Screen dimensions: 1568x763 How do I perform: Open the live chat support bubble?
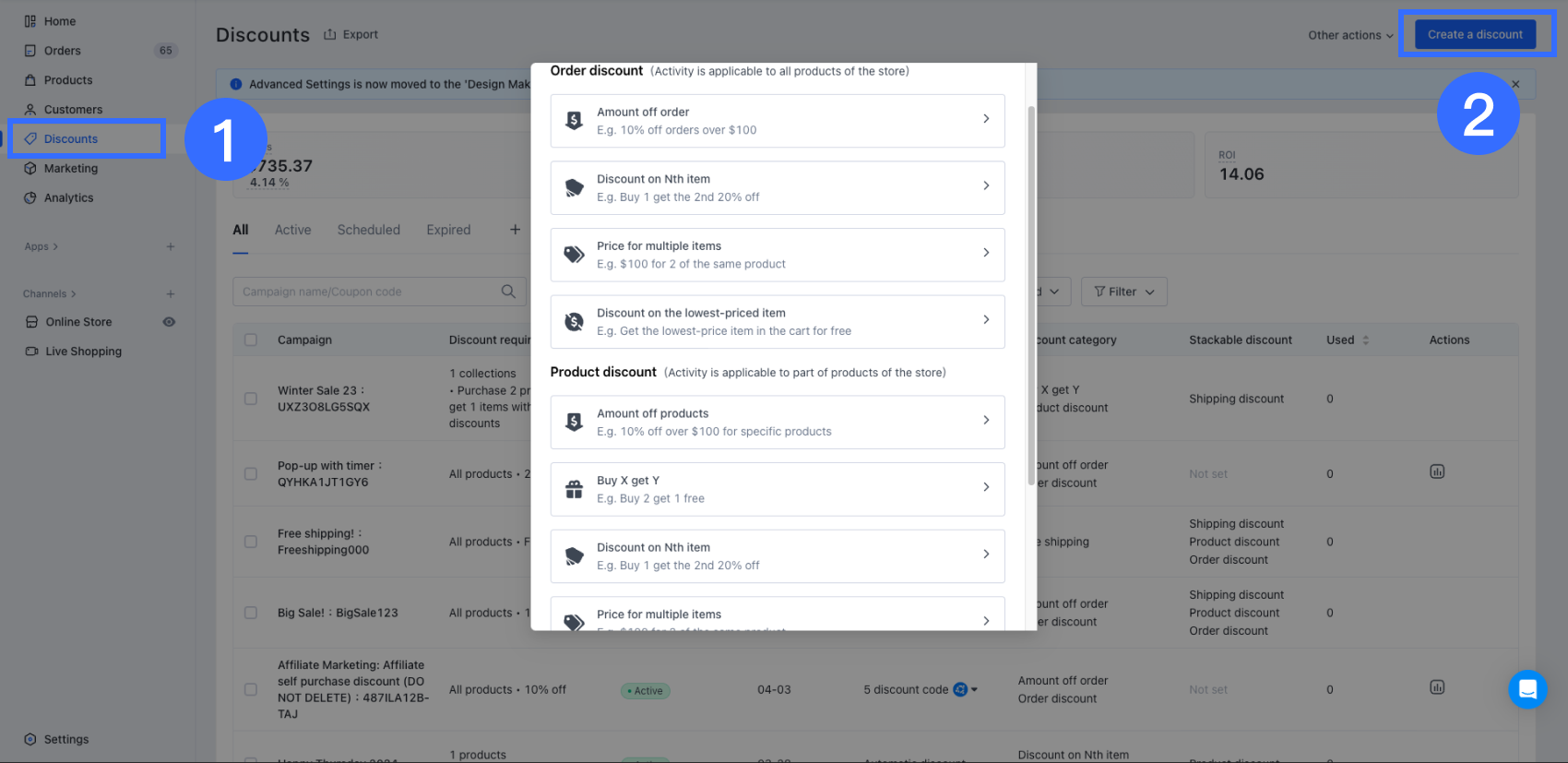point(1527,689)
